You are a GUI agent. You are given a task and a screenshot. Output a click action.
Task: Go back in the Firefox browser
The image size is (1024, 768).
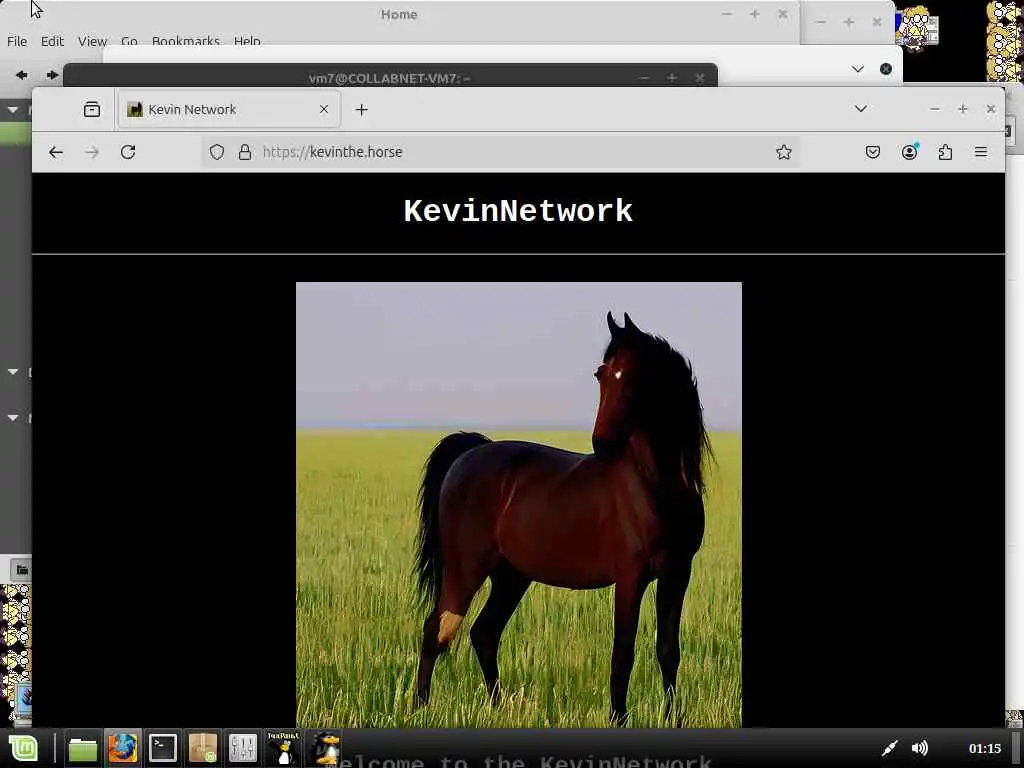[56, 152]
